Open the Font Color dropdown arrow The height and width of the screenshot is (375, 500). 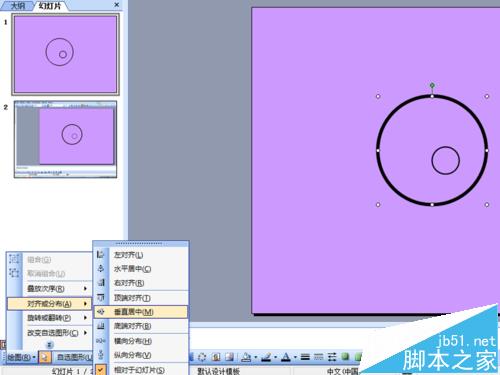point(295,358)
